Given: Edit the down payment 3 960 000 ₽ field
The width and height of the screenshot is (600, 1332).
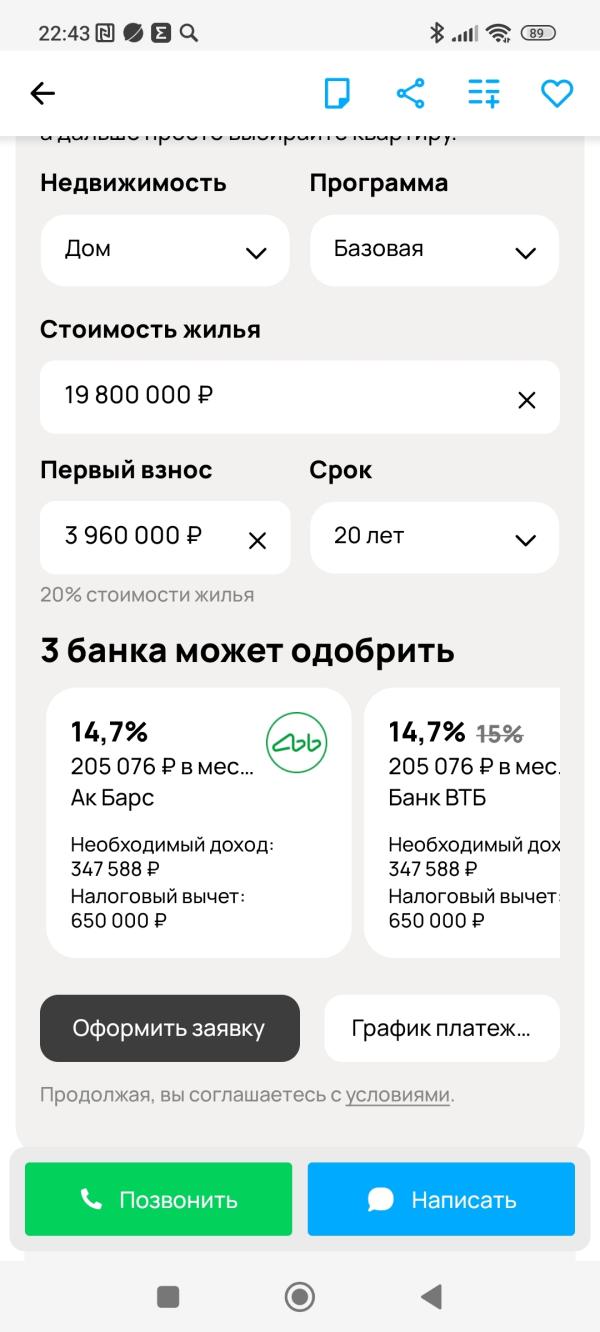Looking at the screenshot, I should pos(165,538).
